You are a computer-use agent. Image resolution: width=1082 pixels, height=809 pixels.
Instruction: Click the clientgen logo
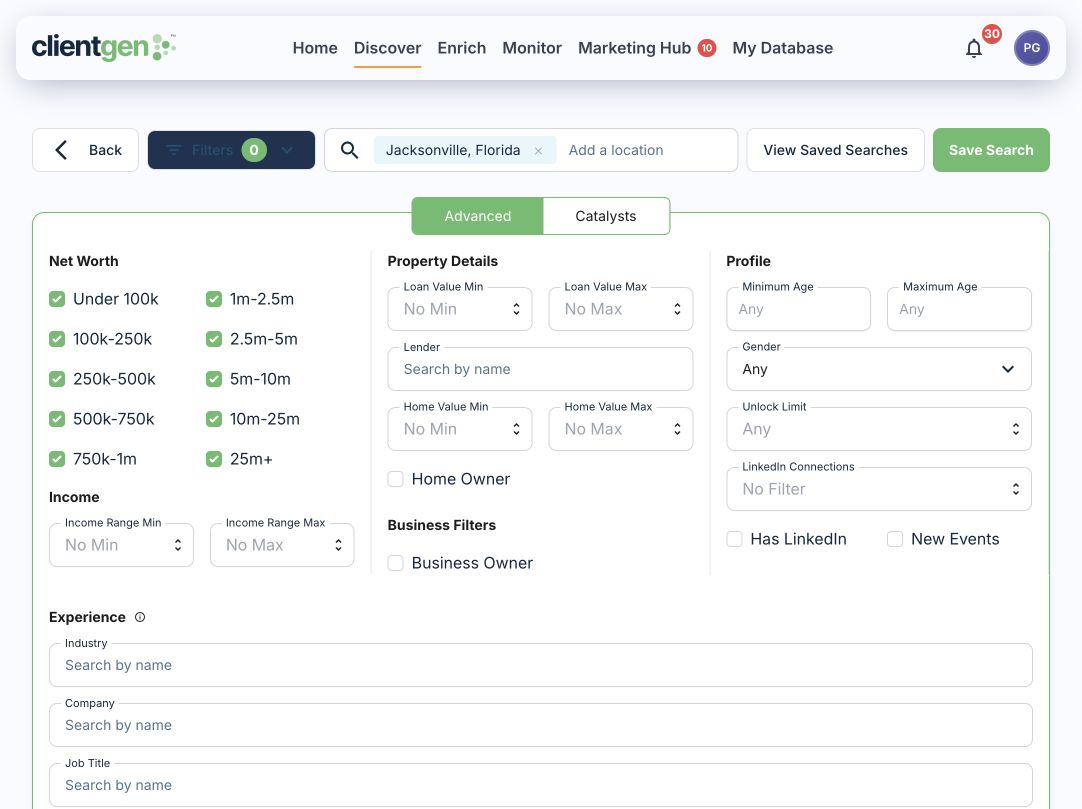(x=104, y=47)
